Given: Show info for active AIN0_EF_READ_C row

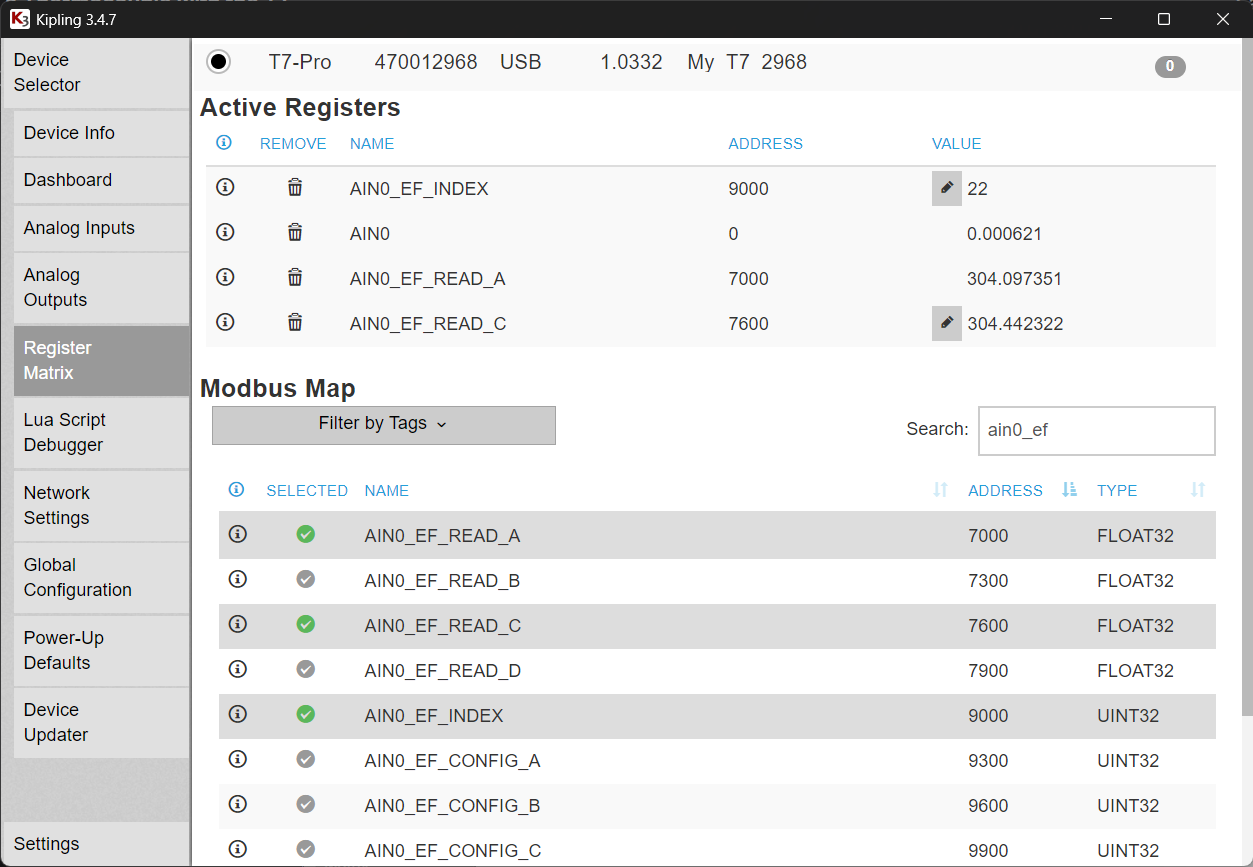Looking at the screenshot, I should pyautogui.click(x=225, y=322).
